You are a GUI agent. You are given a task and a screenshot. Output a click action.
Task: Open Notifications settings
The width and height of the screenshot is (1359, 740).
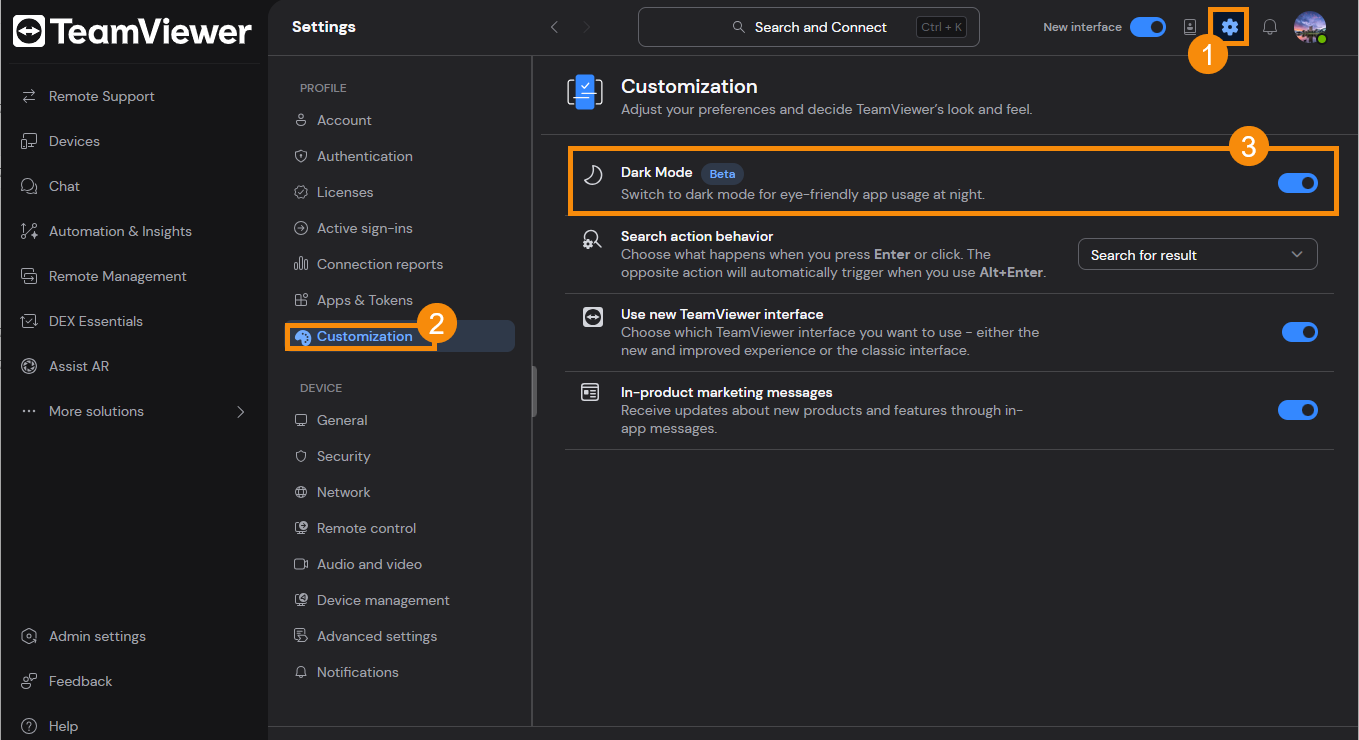coord(357,672)
